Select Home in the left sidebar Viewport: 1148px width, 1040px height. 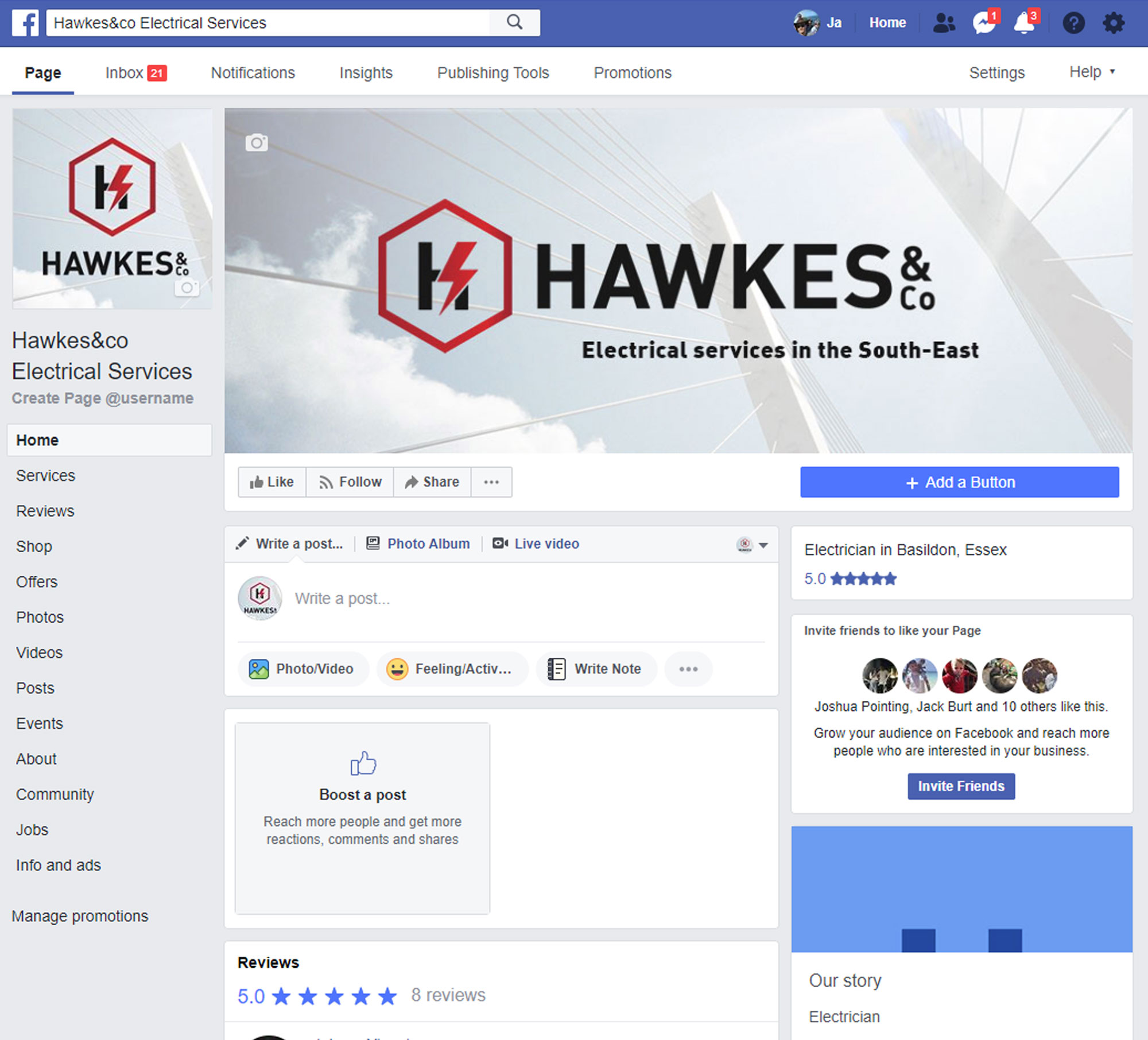(x=110, y=440)
